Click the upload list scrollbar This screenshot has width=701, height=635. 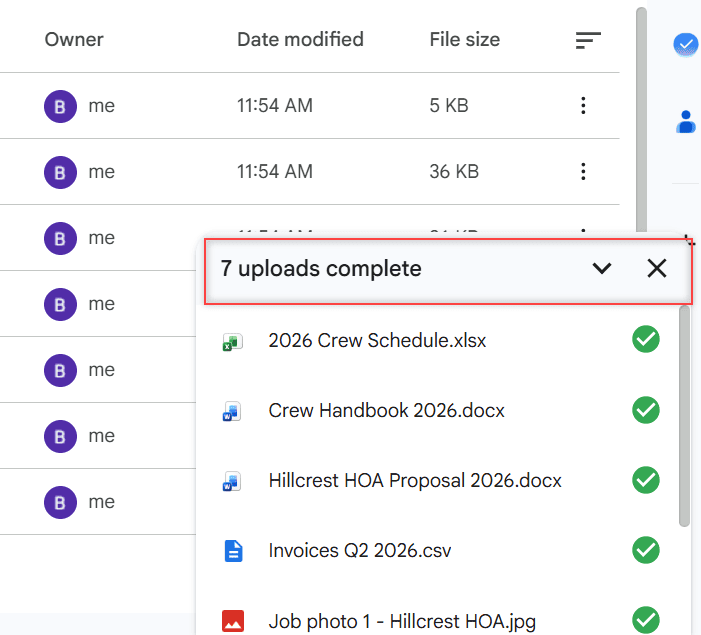click(x=684, y=416)
